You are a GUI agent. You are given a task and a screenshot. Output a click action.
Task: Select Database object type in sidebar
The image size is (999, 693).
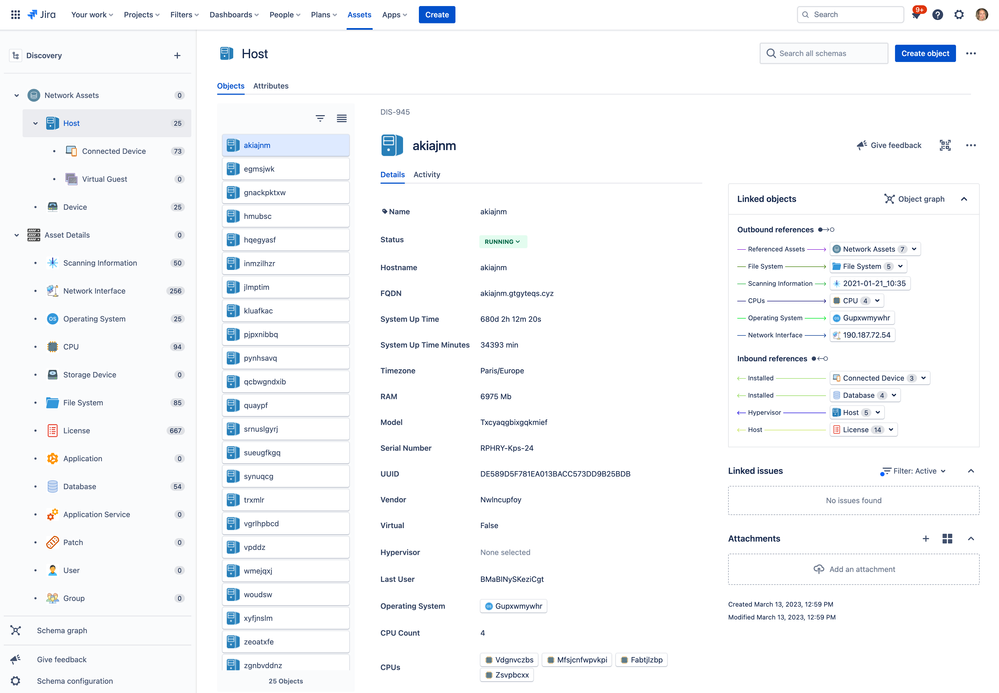[x=80, y=487]
